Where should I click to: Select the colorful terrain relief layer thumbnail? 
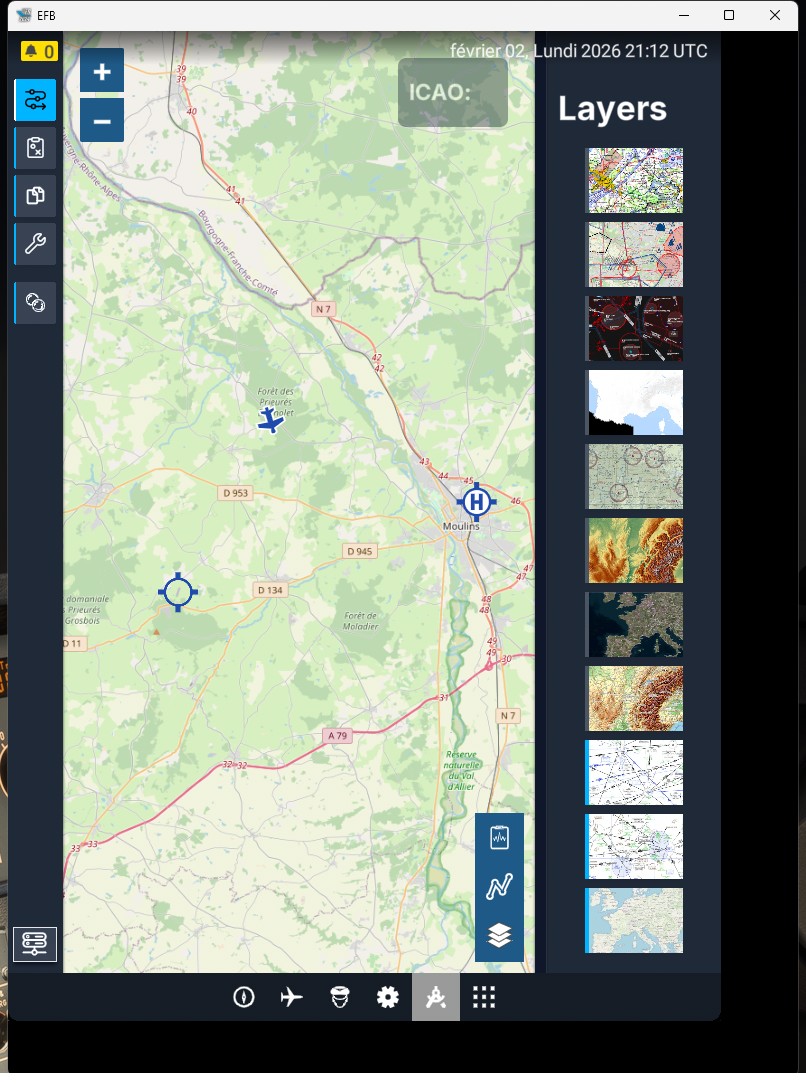pyautogui.click(x=634, y=551)
